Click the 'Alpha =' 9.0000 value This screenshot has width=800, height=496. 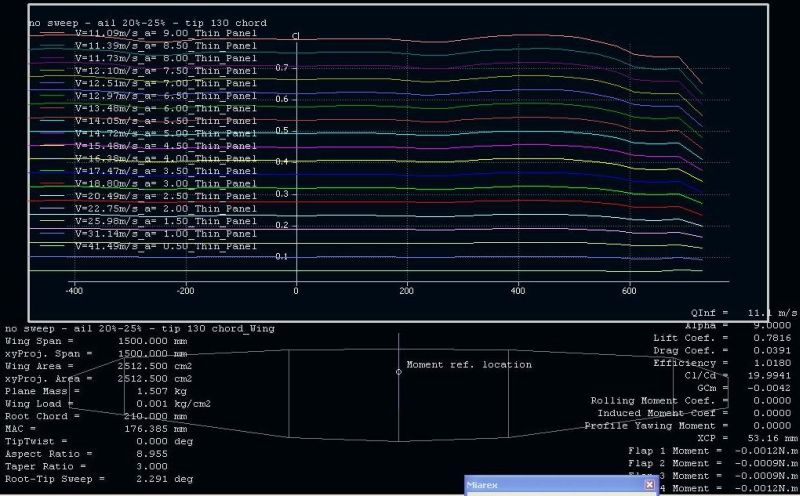click(772, 326)
